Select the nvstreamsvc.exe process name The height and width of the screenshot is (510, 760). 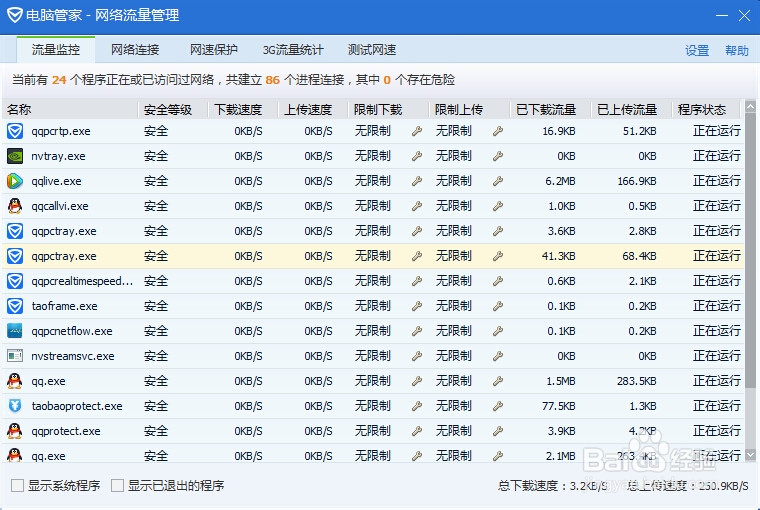(x=73, y=356)
